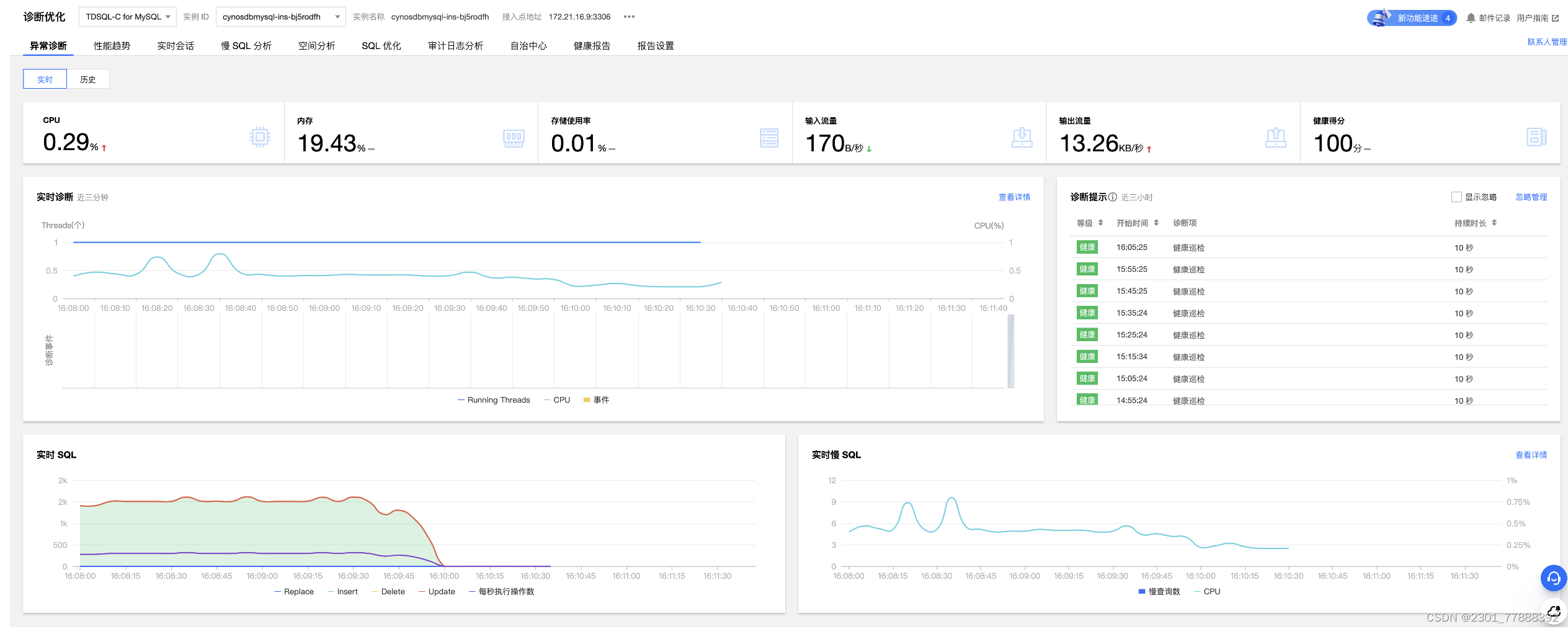
Task: Click the access address 172.21.16.9:3306
Action: tap(579, 17)
